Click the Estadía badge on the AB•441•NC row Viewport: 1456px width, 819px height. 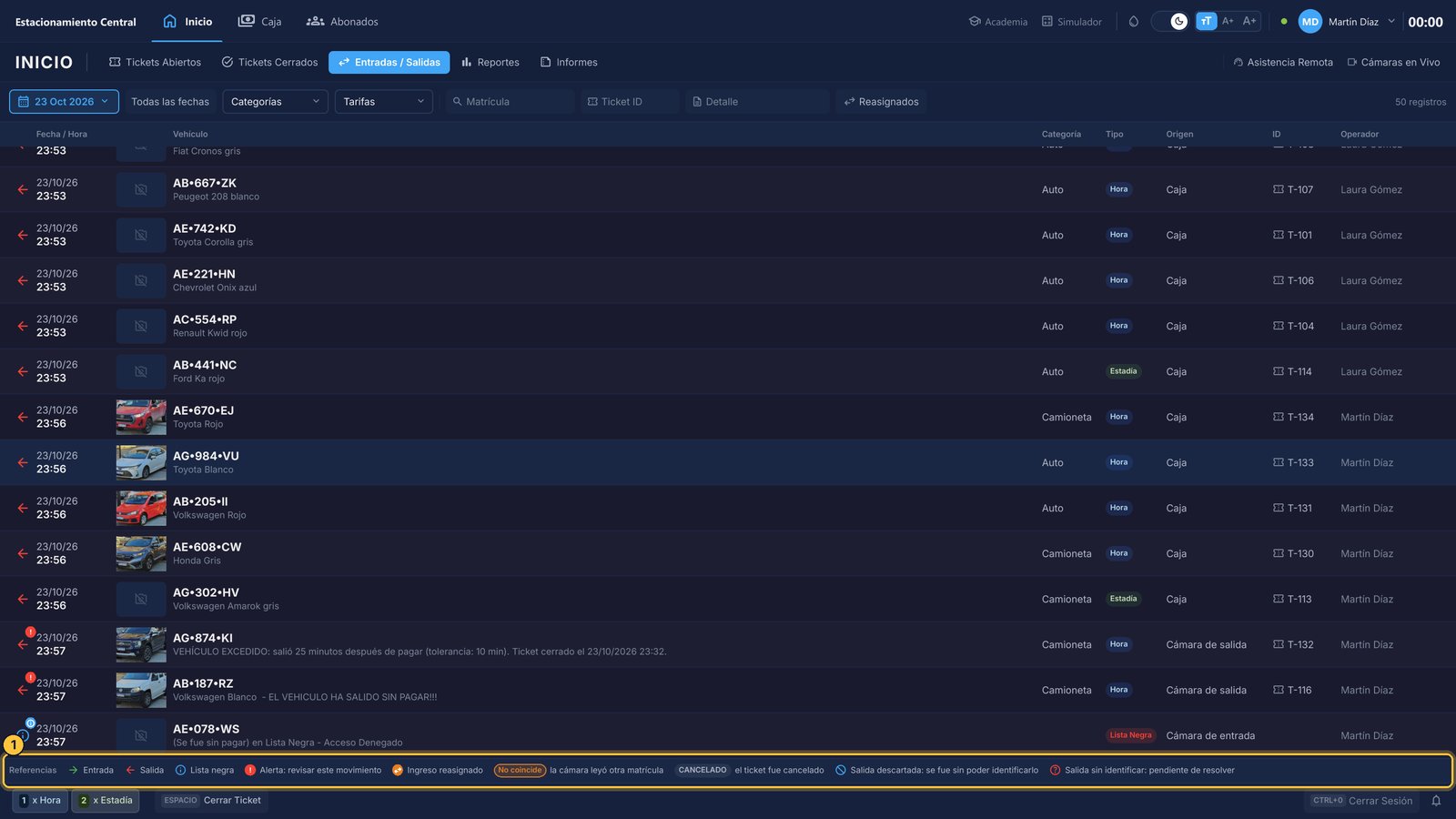(x=1123, y=371)
